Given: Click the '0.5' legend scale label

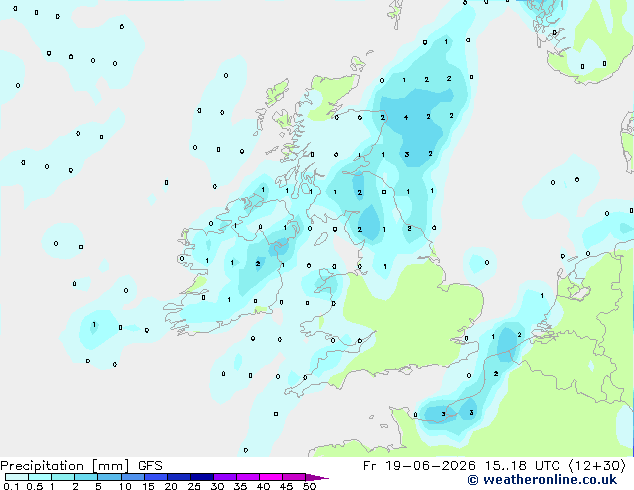Looking at the screenshot, I should tap(34, 486).
